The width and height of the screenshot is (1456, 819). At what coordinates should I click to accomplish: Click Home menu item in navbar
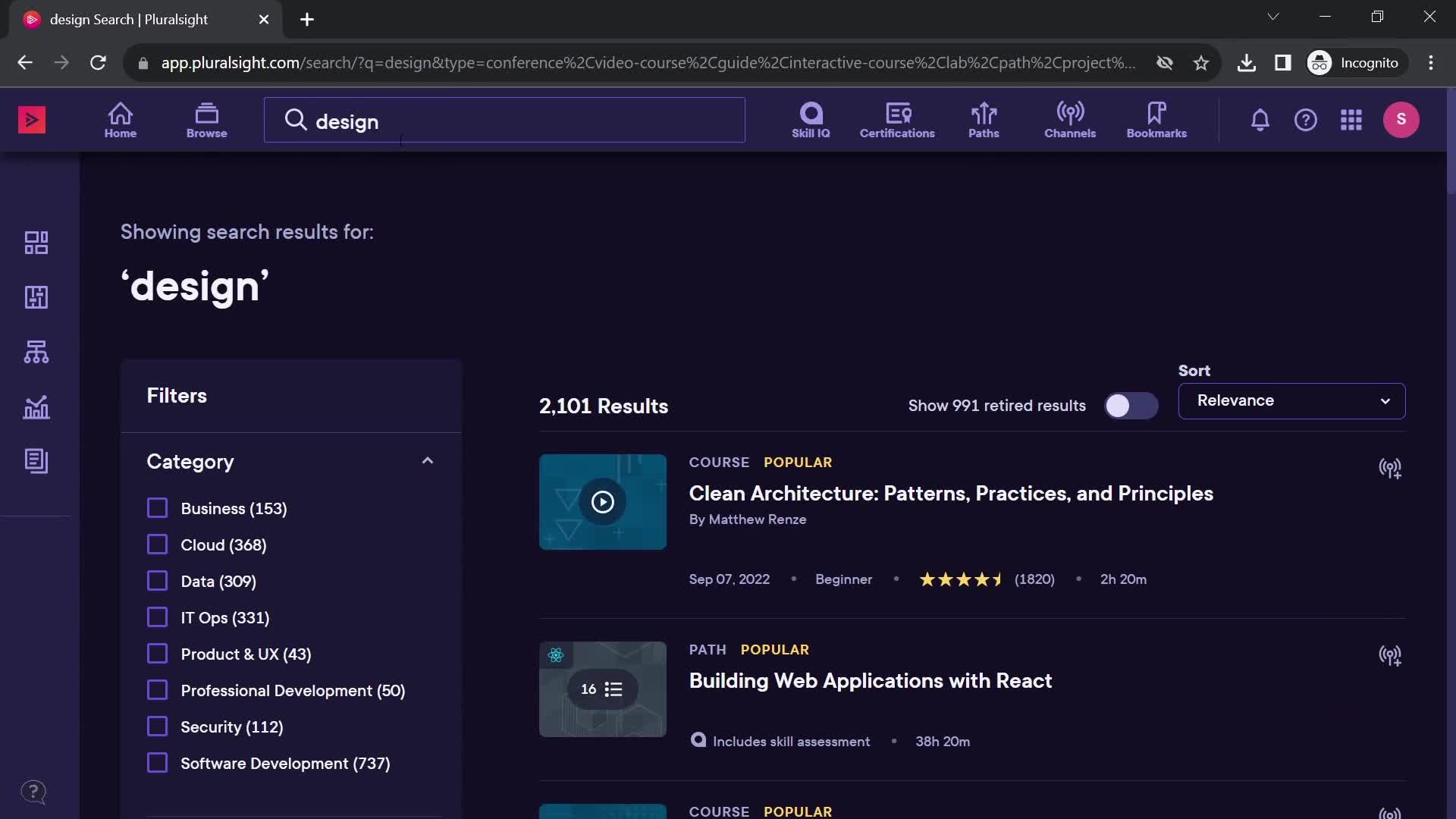click(x=119, y=119)
